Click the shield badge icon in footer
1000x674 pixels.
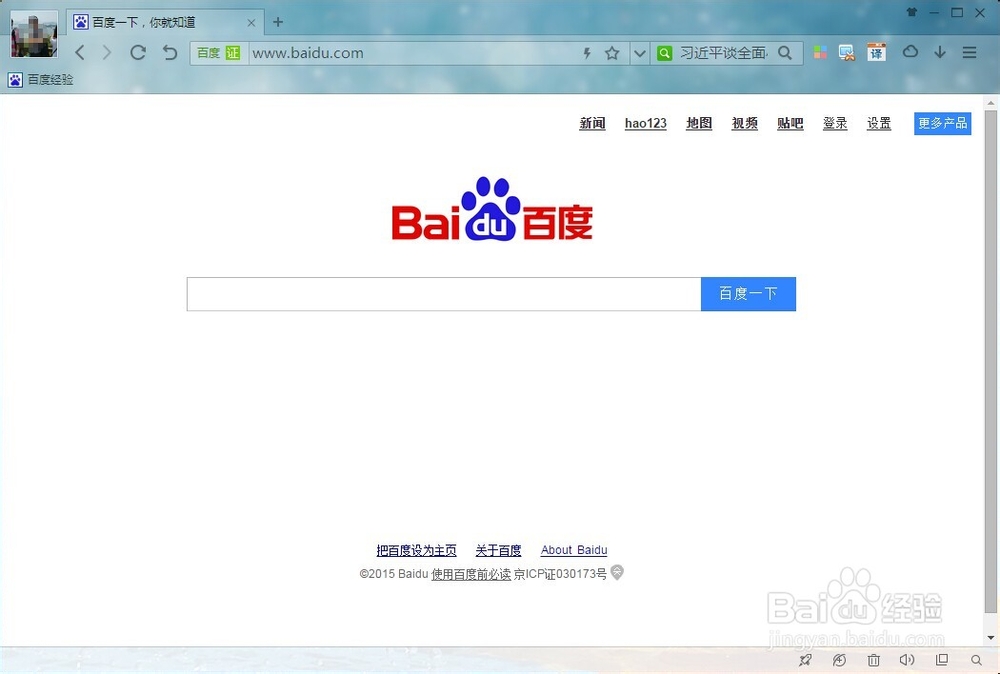pyautogui.click(x=617, y=572)
